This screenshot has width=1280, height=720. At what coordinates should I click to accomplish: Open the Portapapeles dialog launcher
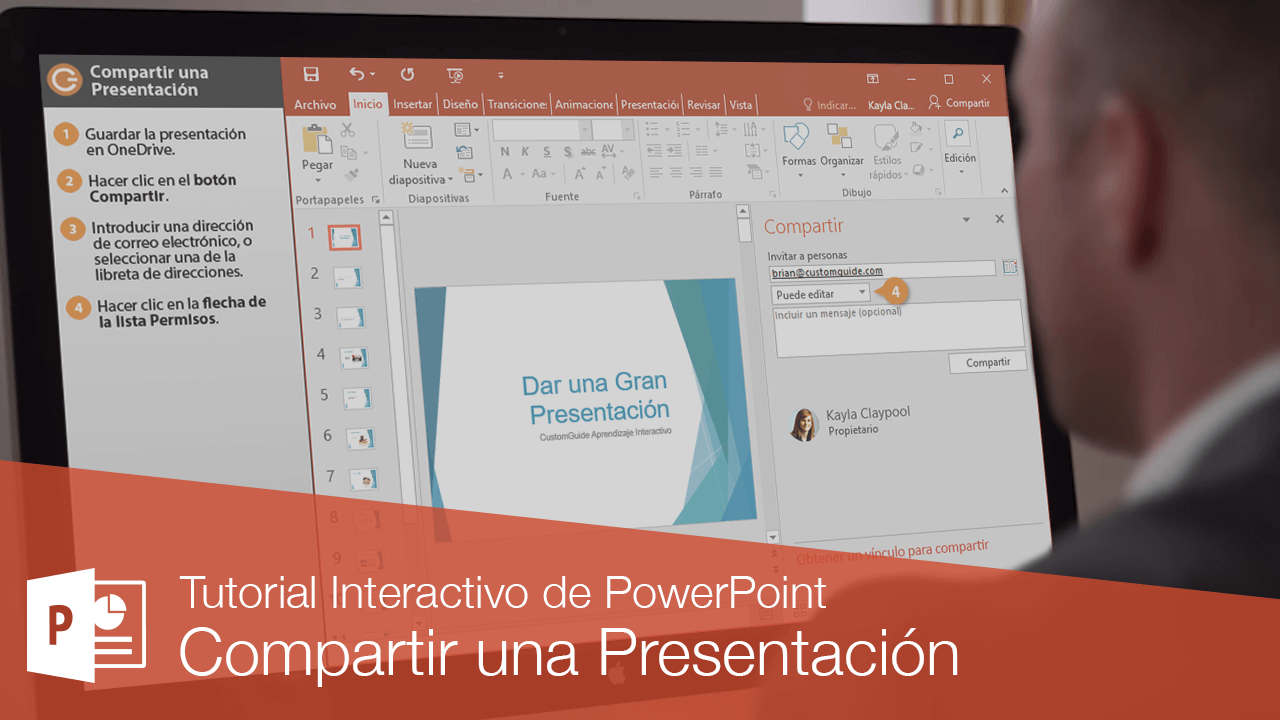[376, 199]
